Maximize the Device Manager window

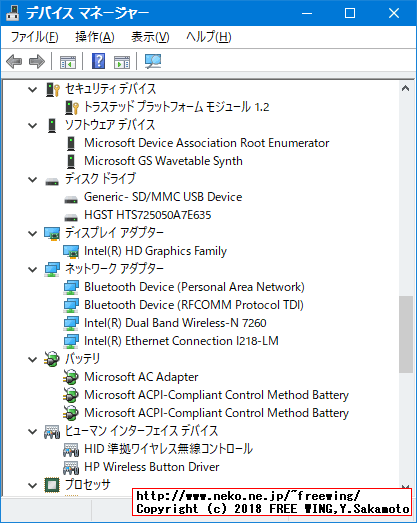tap(350, 13)
